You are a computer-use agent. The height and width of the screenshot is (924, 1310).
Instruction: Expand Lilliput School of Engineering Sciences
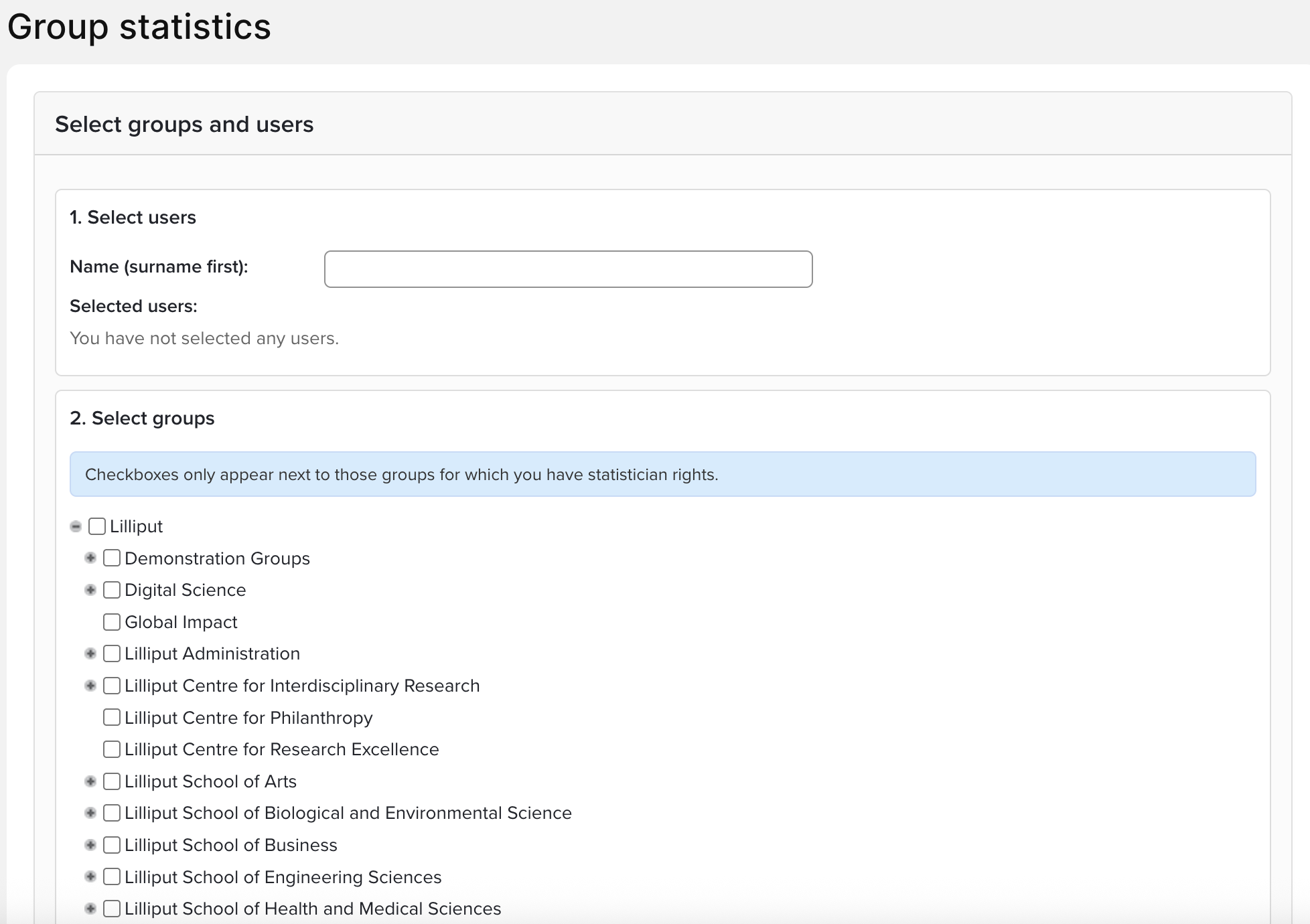[x=90, y=877]
